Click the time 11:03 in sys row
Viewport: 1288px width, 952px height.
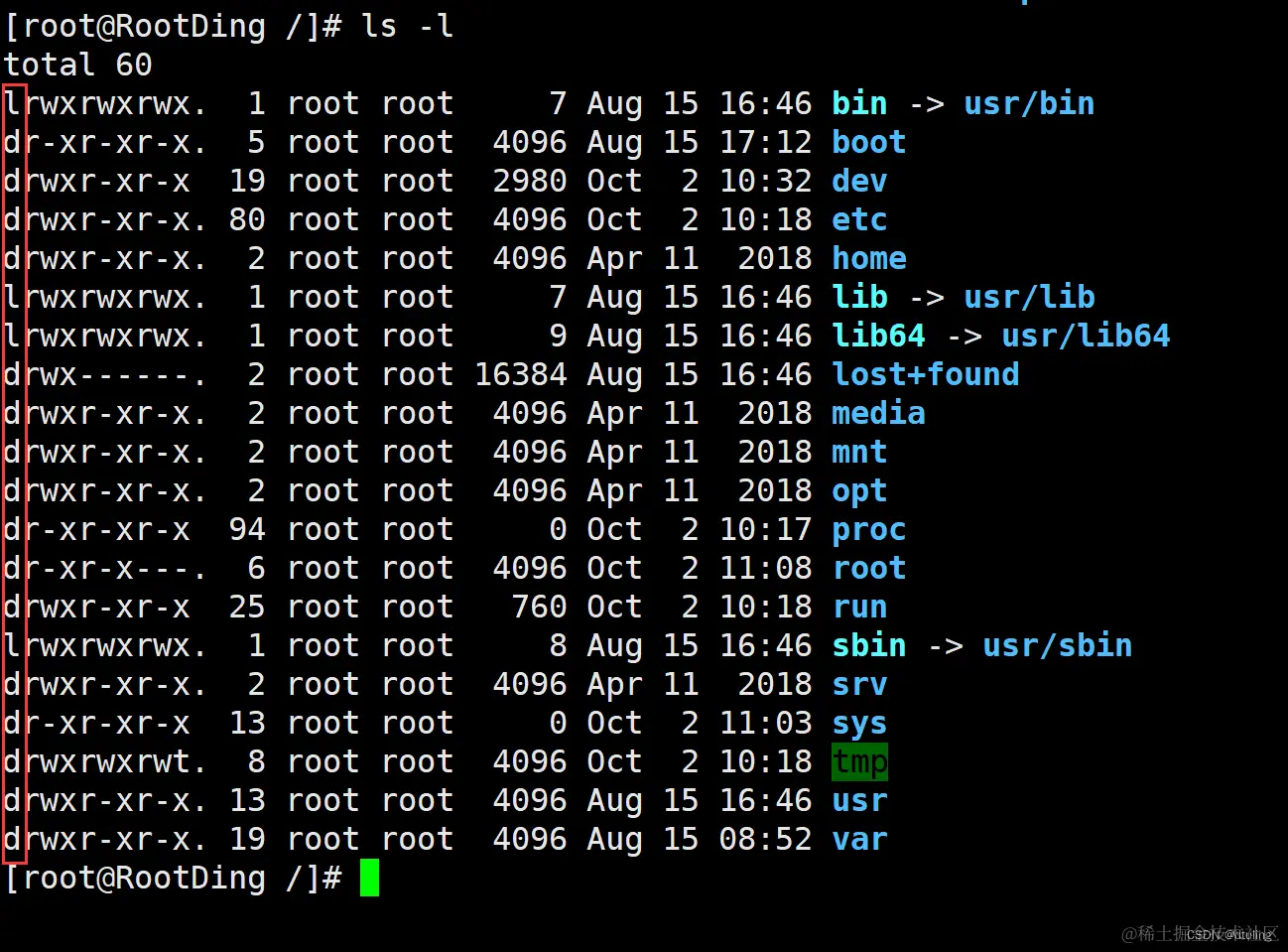(x=765, y=723)
